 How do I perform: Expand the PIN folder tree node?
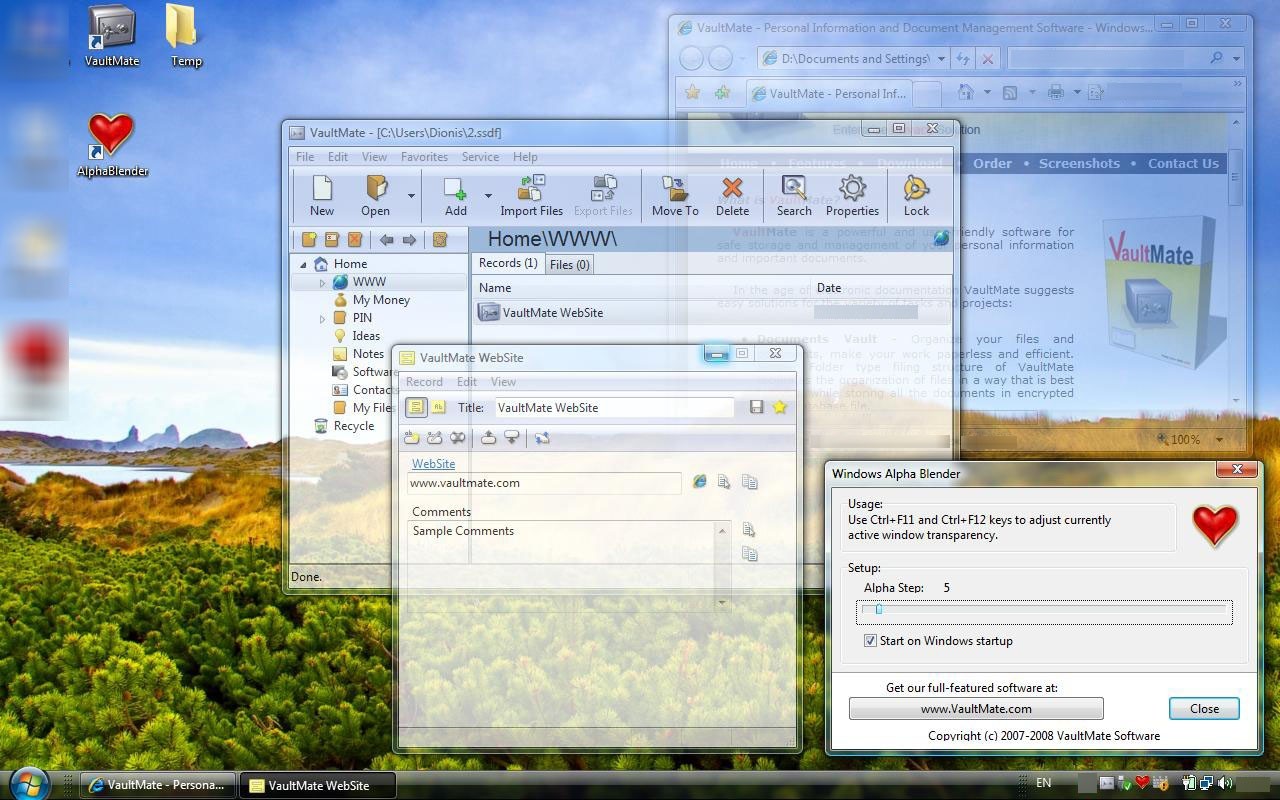[322, 319]
